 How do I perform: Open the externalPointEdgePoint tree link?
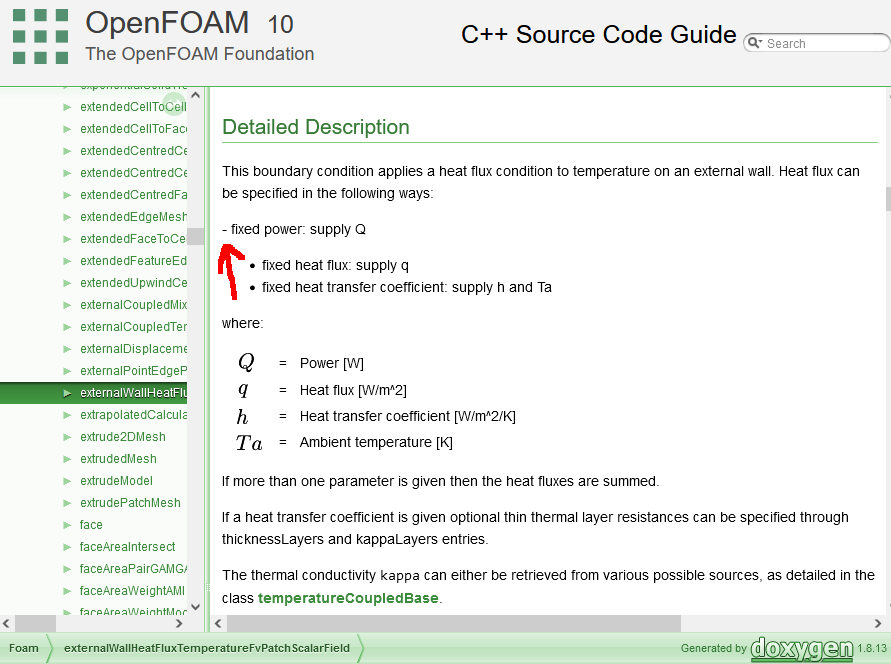coord(133,371)
